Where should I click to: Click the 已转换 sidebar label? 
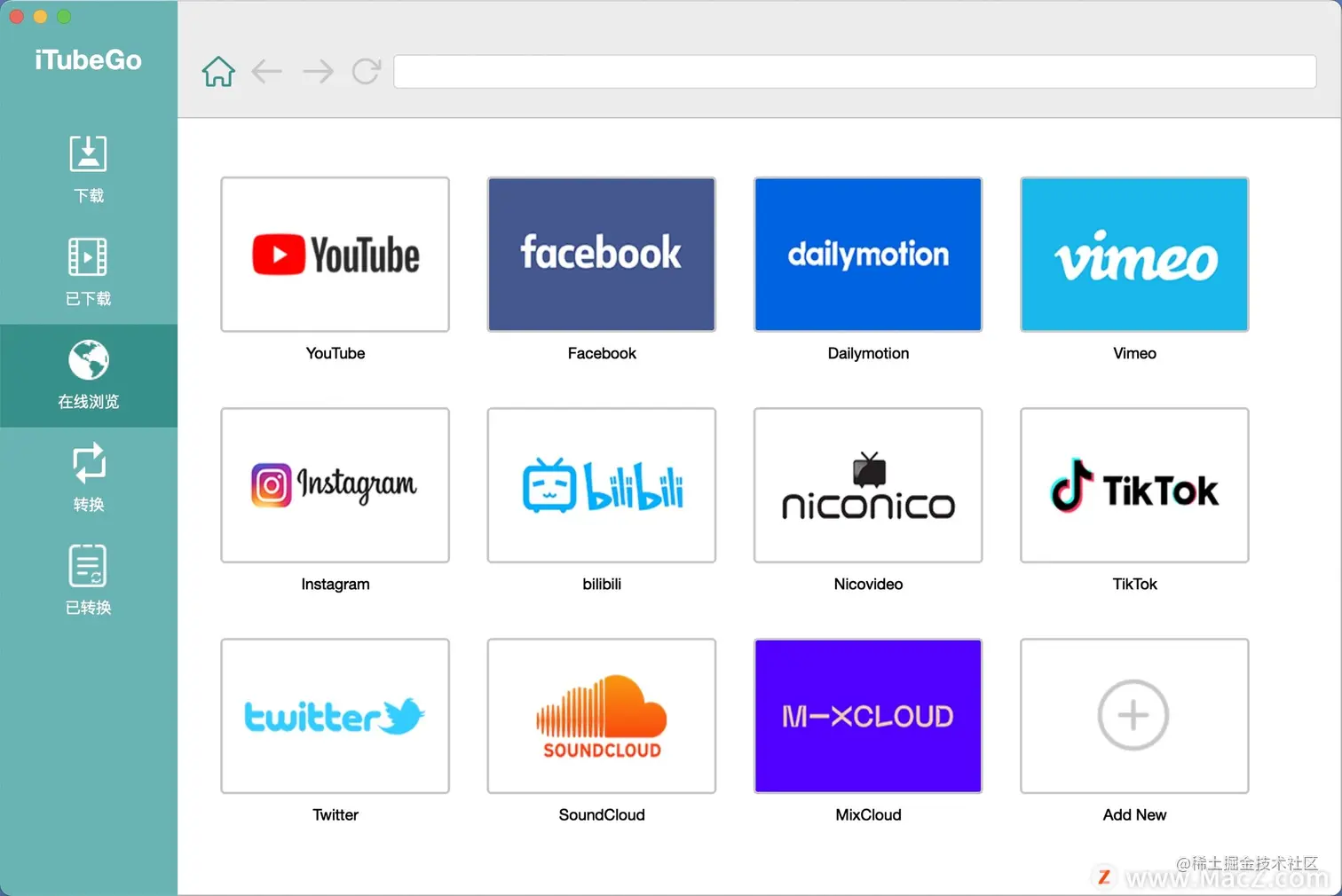point(88,608)
